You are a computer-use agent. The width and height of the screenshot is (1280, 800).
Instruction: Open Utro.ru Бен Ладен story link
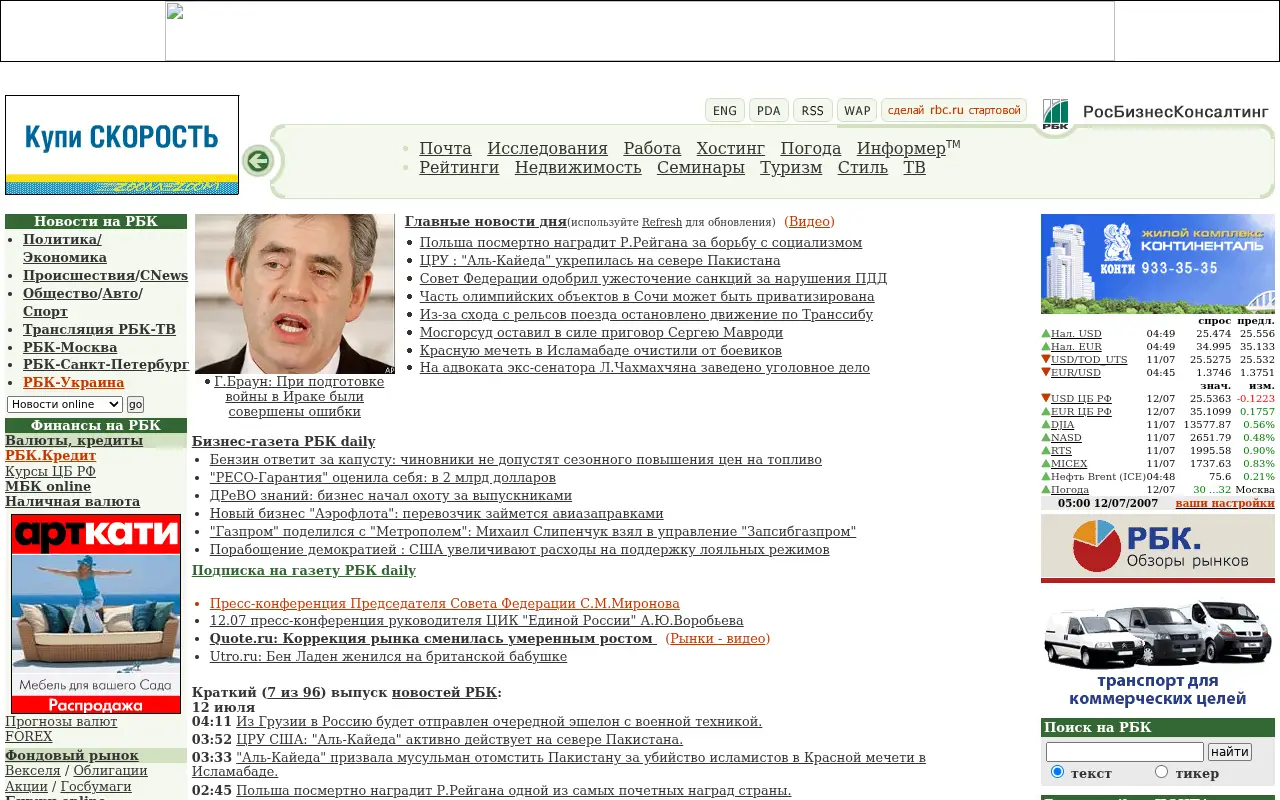coord(388,656)
